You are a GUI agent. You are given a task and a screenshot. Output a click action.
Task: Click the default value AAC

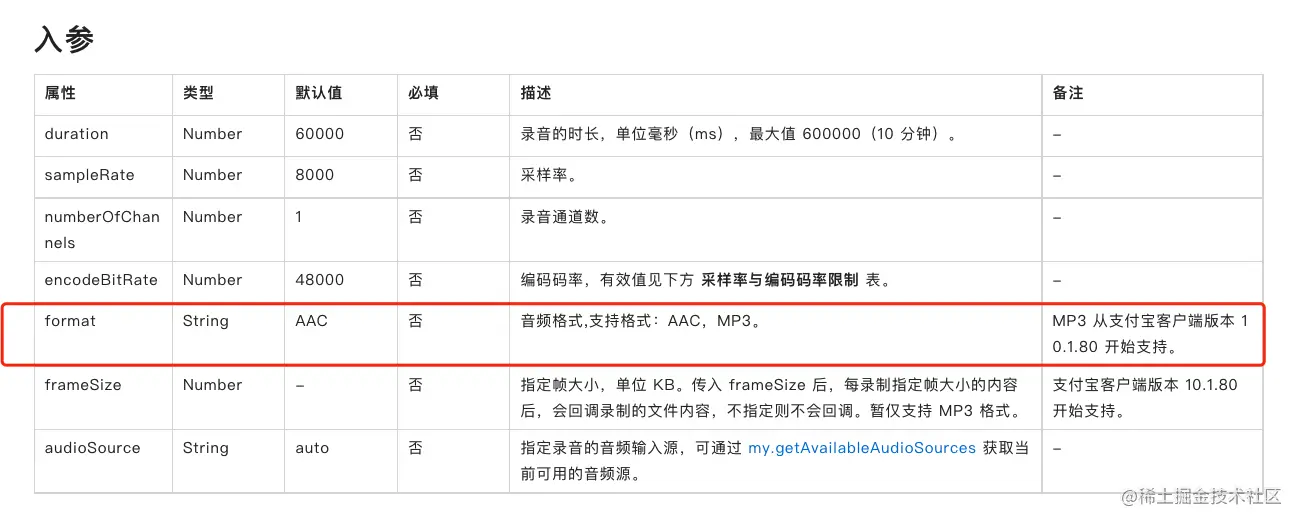tap(312, 321)
